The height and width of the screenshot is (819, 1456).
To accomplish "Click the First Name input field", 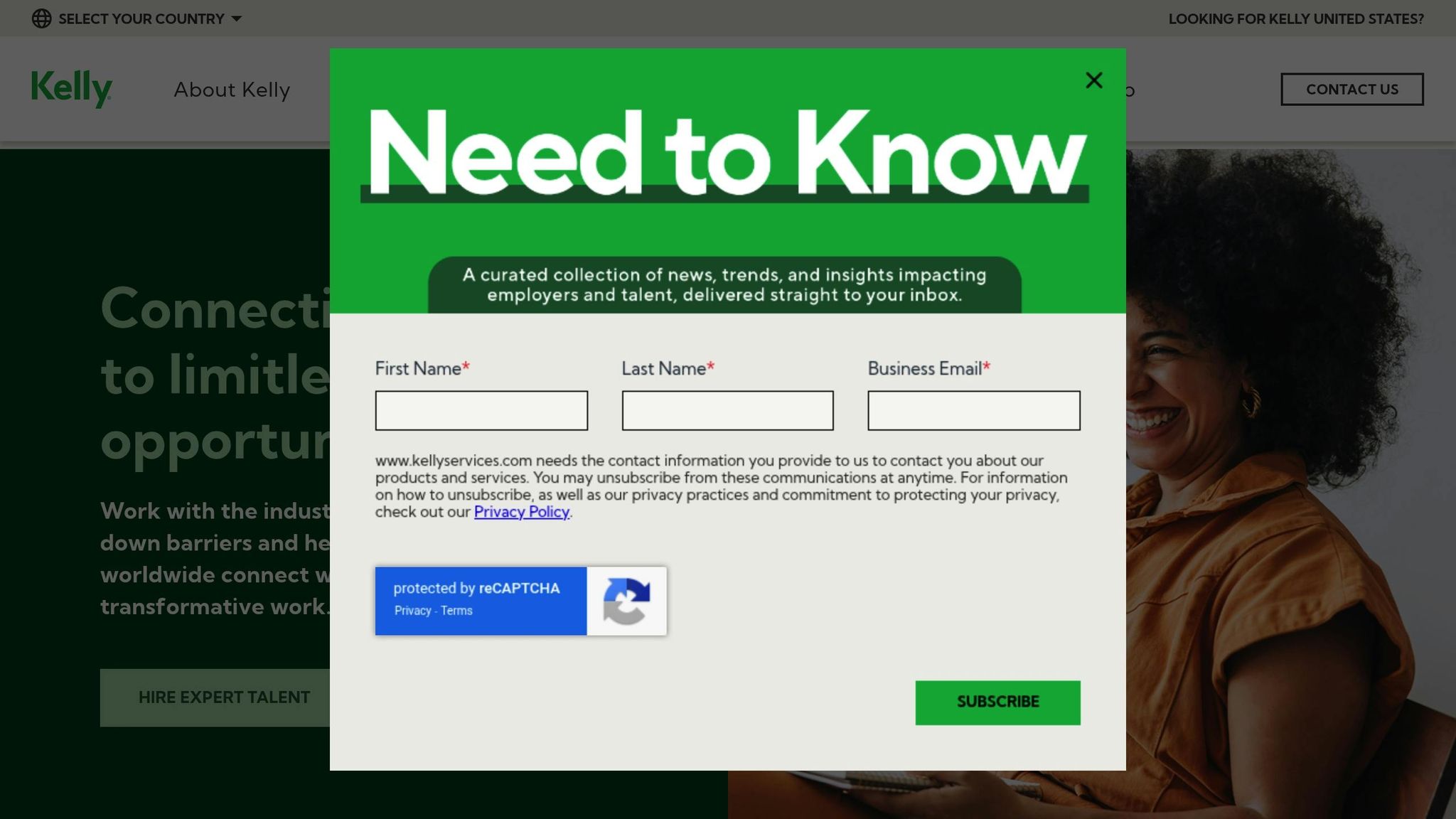I will click(481, 410).
